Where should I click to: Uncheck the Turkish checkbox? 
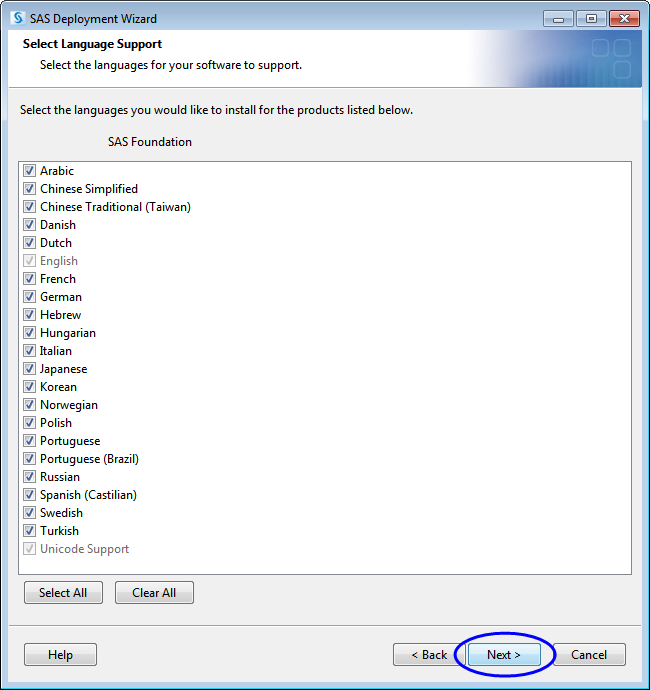pyautogui.click(x=29, y=531)
